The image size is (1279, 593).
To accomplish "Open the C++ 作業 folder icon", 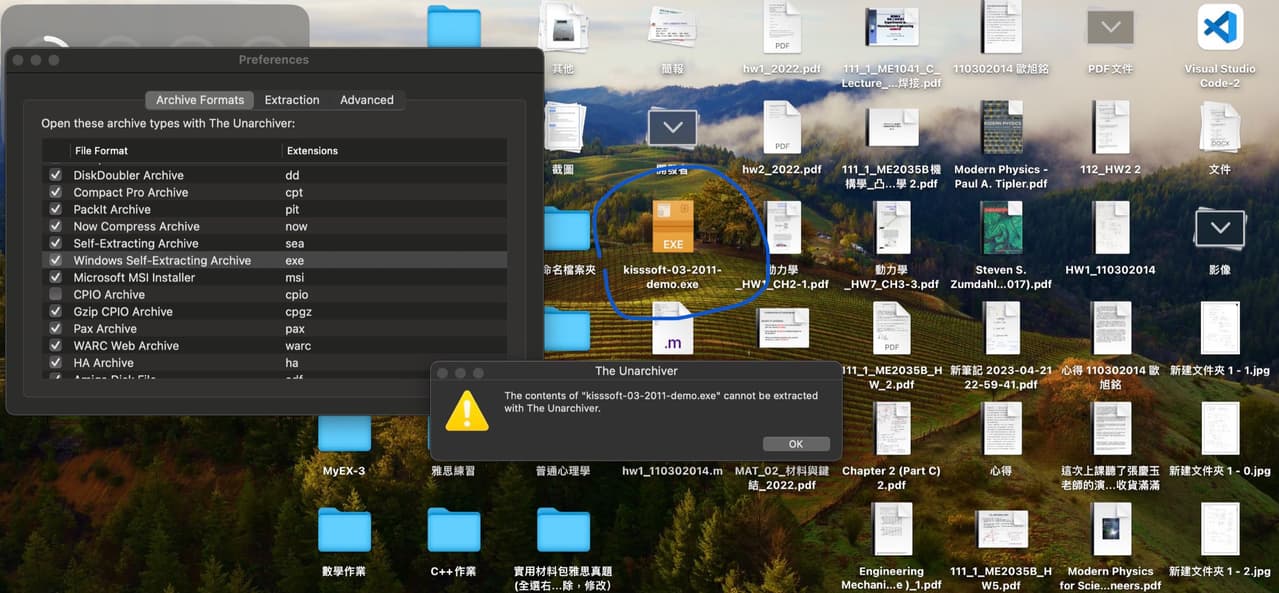I will [453, 530].
